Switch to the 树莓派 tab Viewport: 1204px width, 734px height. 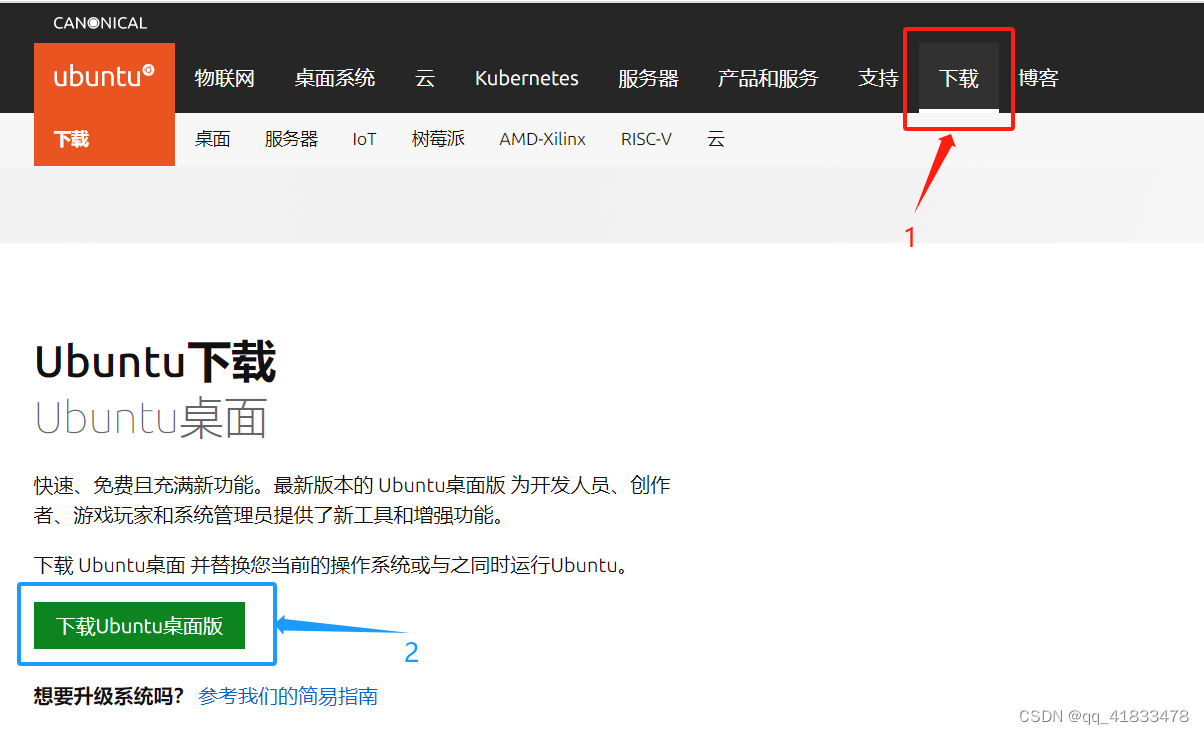pos(438,139)
